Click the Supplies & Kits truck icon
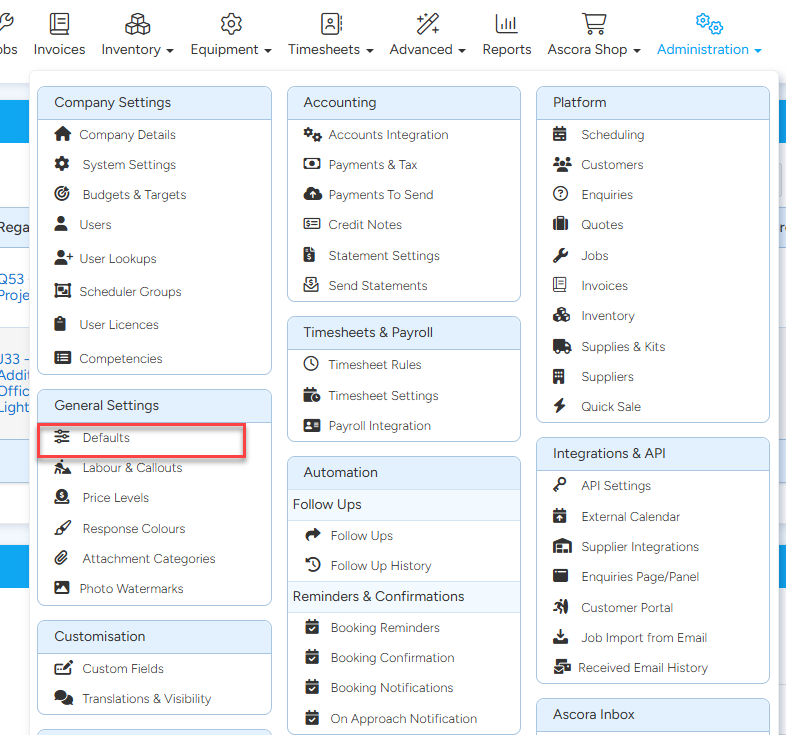This screenshot has width=786, height=735. pos(561,347)
